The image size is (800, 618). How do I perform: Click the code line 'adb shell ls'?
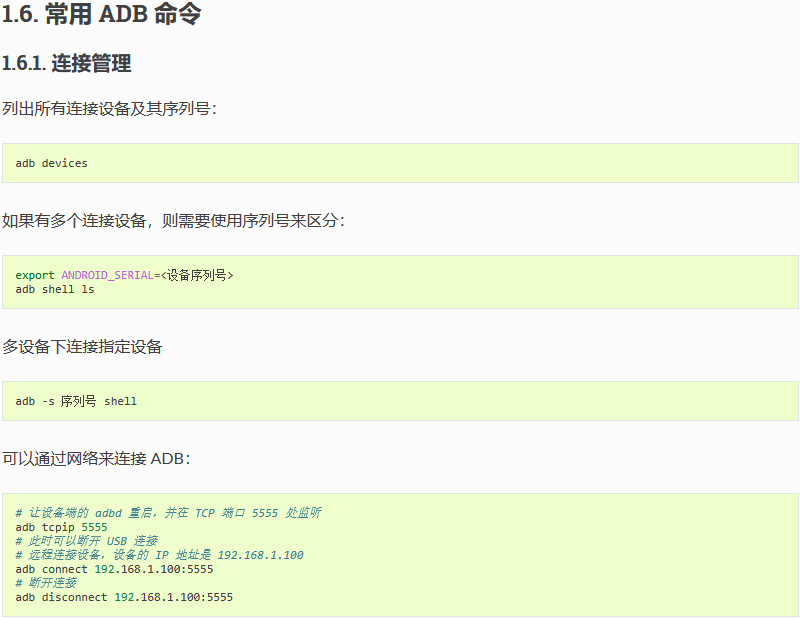tap(55, 289)
